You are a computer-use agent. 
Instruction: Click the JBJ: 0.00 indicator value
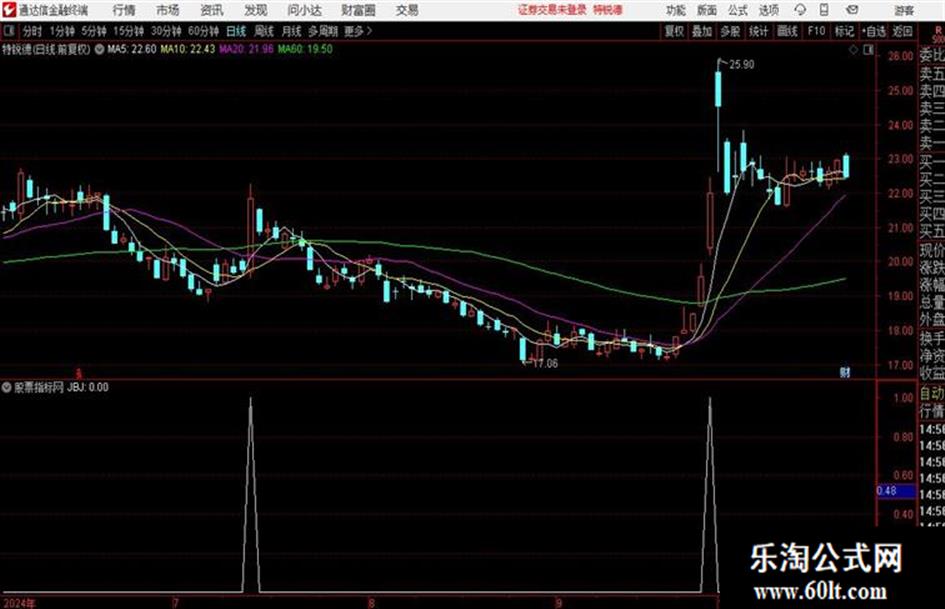point(88,387)
